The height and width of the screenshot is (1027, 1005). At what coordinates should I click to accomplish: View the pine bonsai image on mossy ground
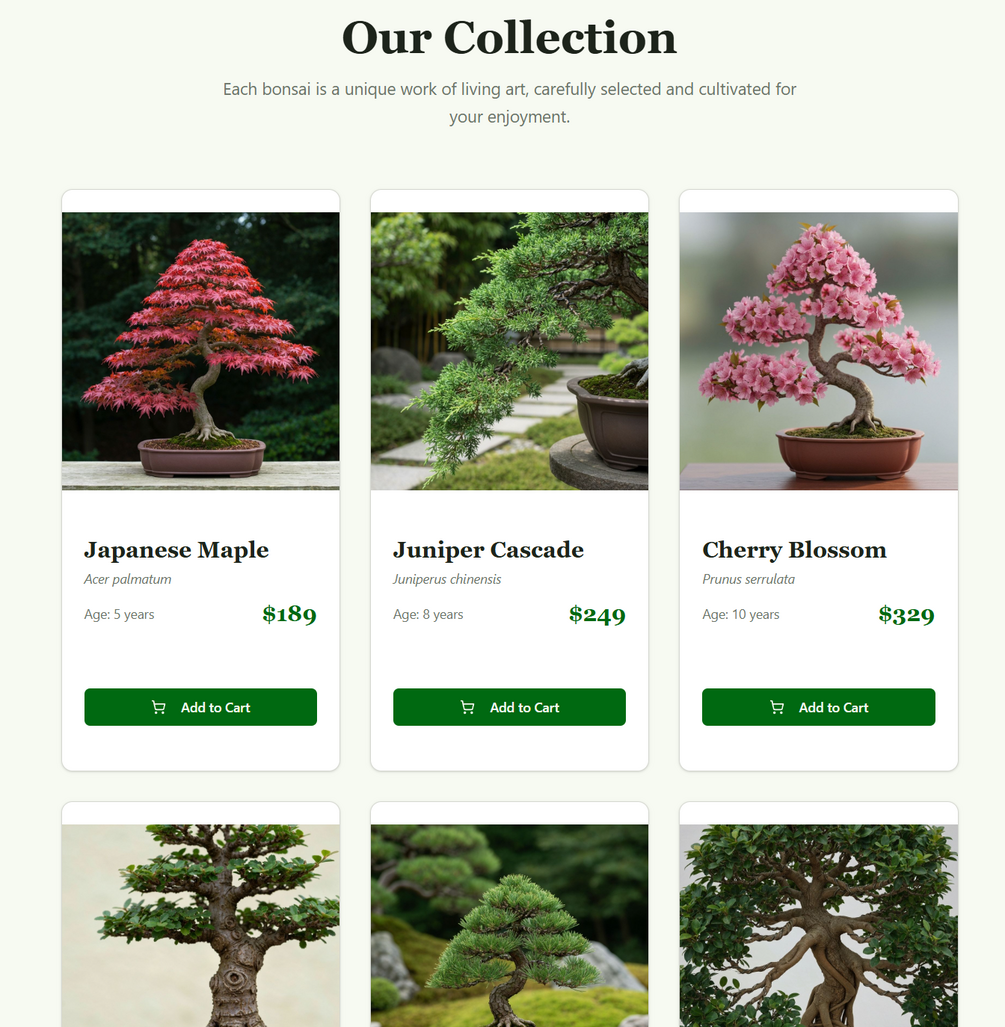pos(509,925)
